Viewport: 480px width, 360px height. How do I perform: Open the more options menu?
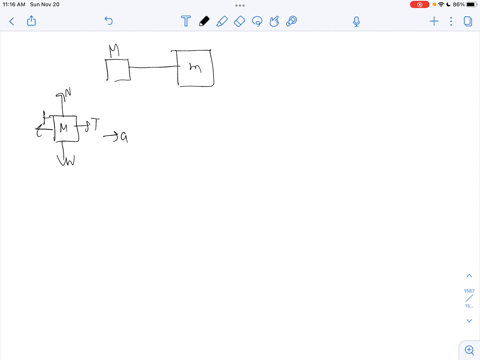point(451,21)
